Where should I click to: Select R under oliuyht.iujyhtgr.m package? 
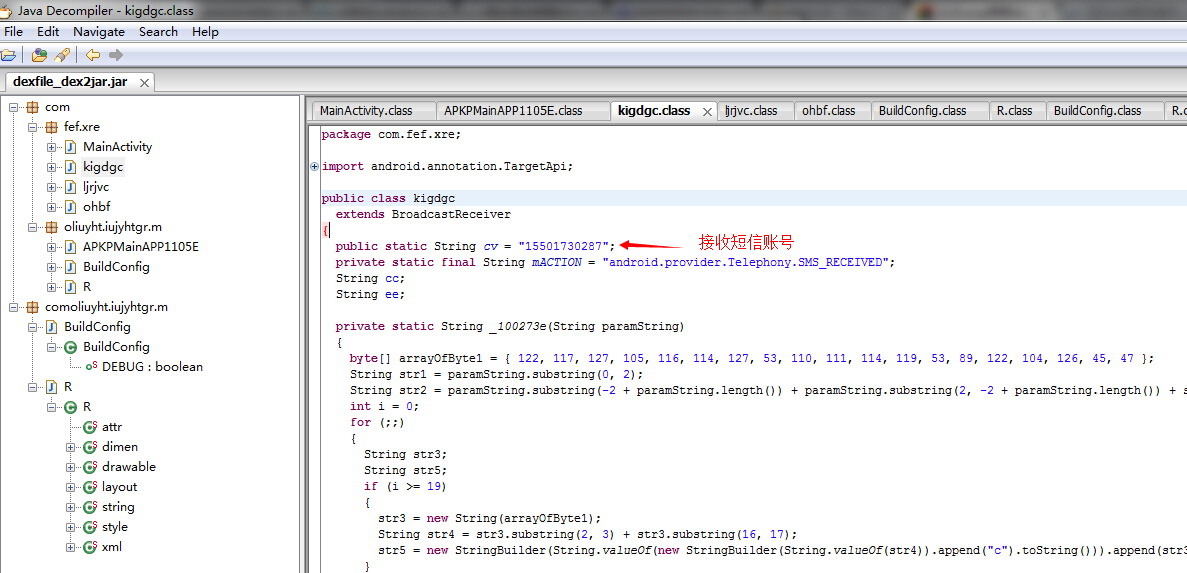coord(87,287)
